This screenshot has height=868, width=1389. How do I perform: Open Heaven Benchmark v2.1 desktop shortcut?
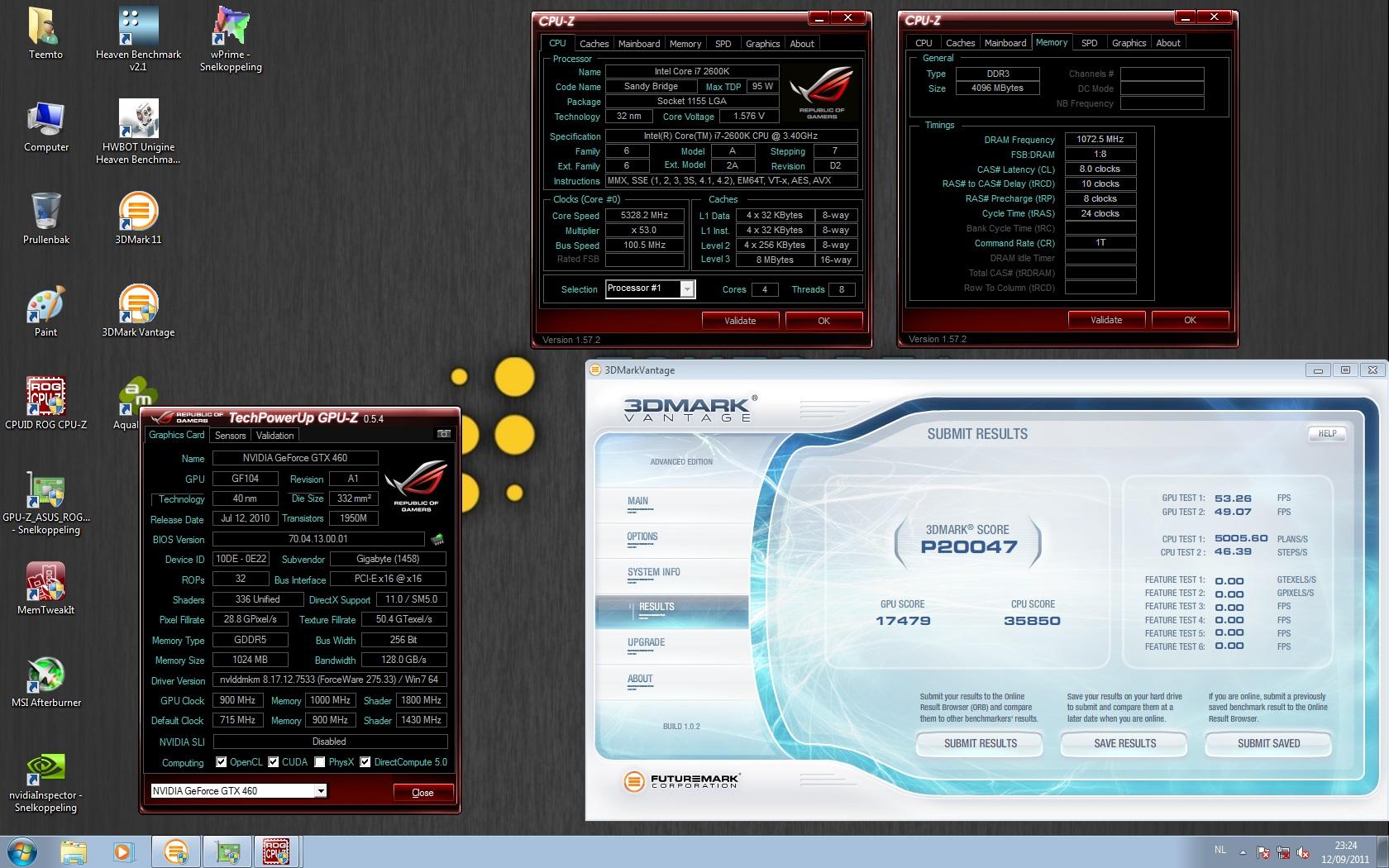(138, 39)
